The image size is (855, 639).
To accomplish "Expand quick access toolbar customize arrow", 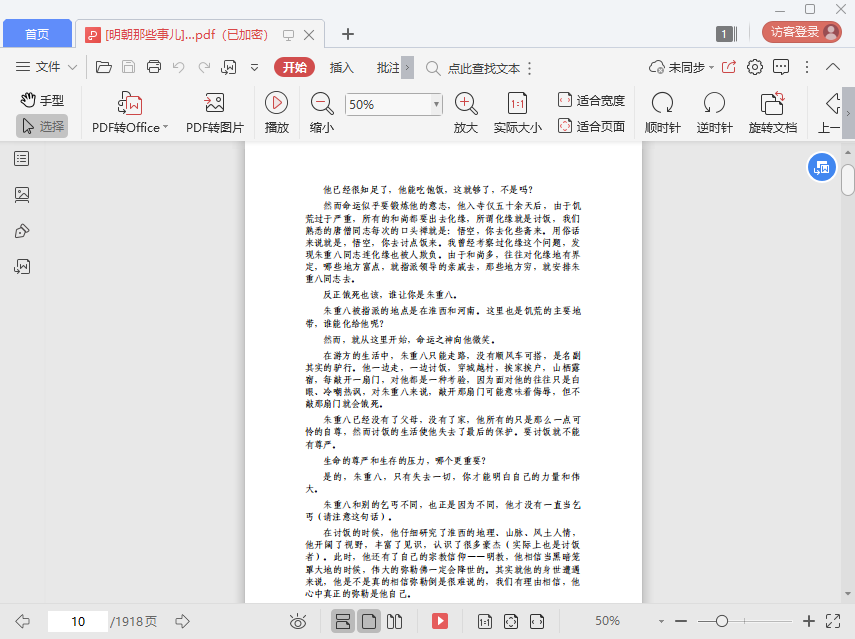I will (x=254, y=68).
